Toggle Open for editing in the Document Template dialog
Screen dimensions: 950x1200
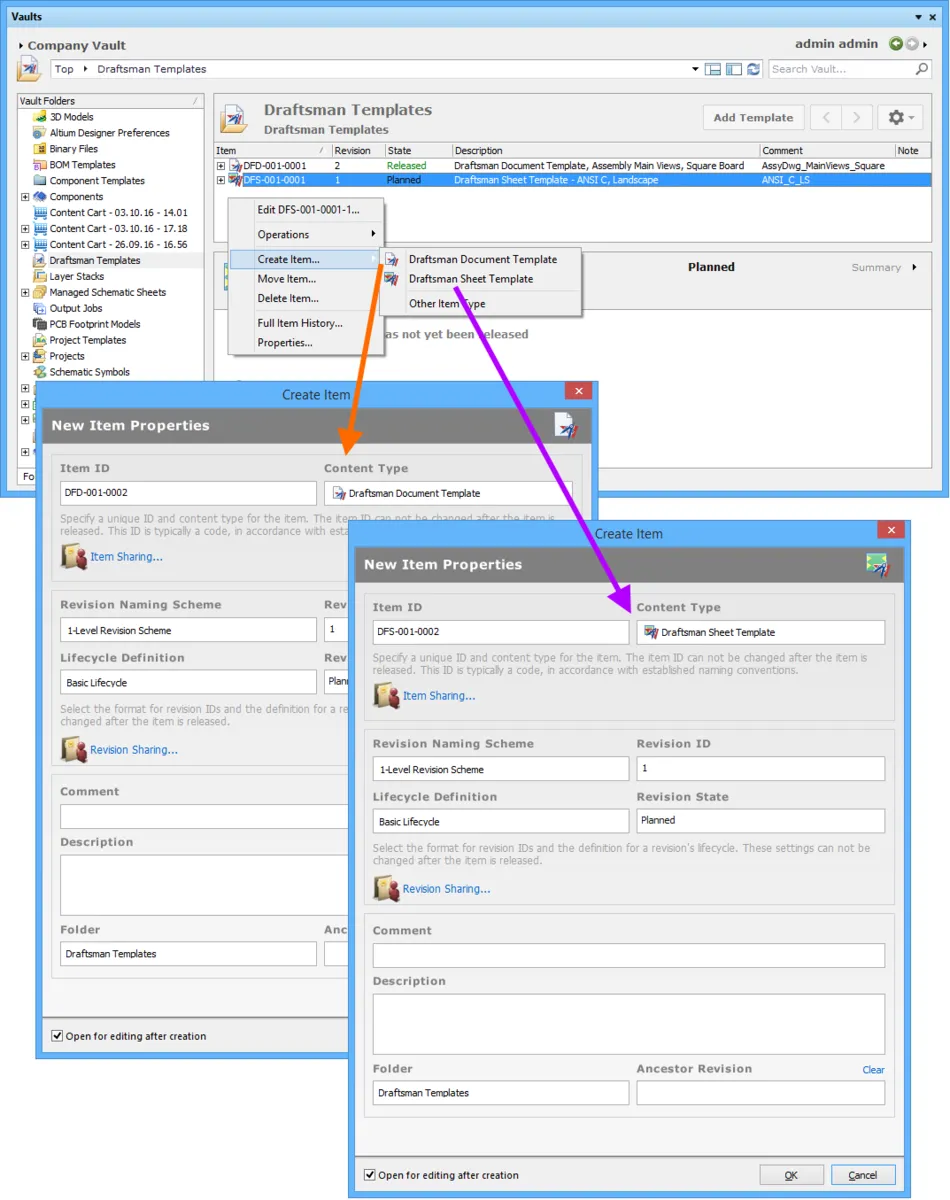coord(57,1036)
